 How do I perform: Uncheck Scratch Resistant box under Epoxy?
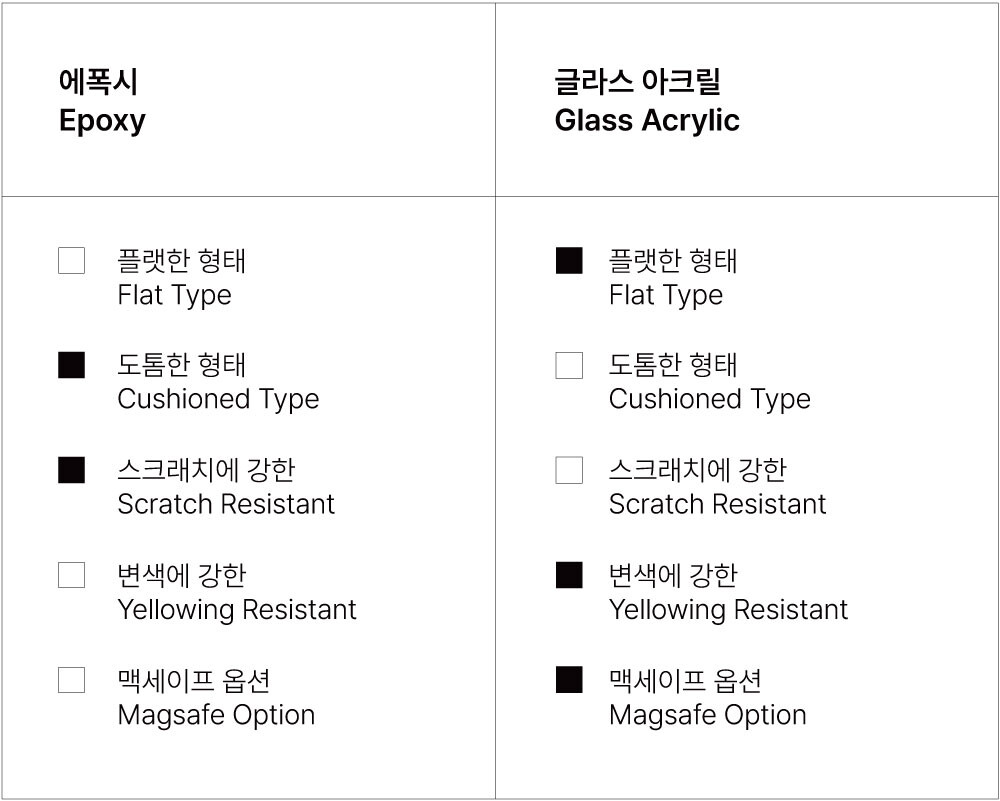71,470
